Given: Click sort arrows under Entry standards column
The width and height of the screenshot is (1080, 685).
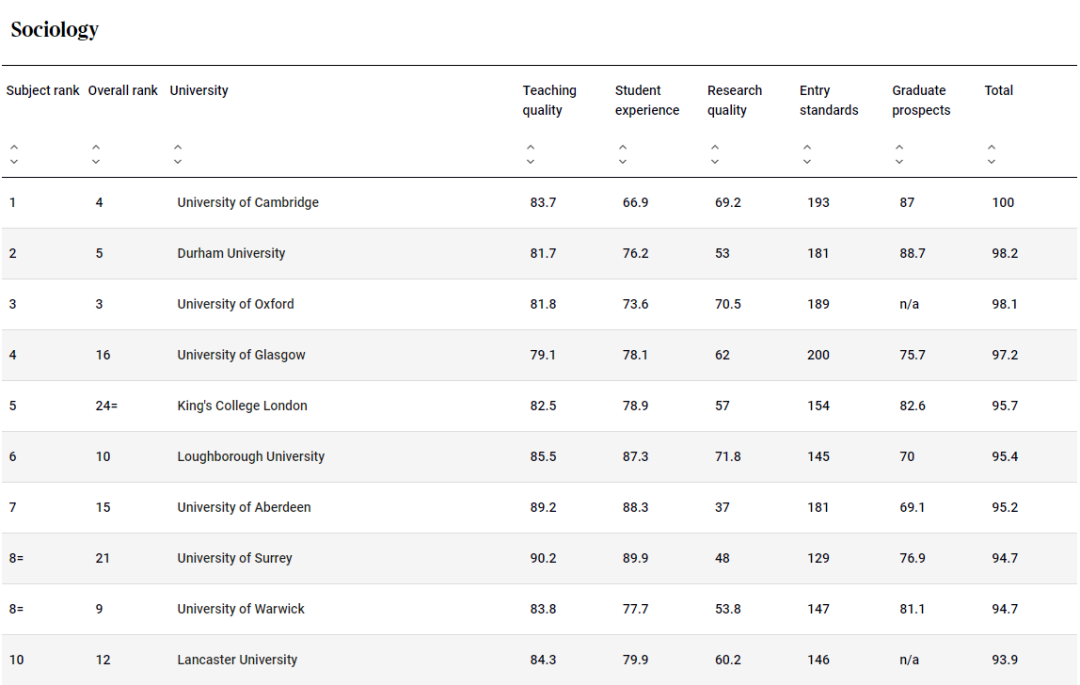Looking at the screenshot, I should (x=807, y=154).
